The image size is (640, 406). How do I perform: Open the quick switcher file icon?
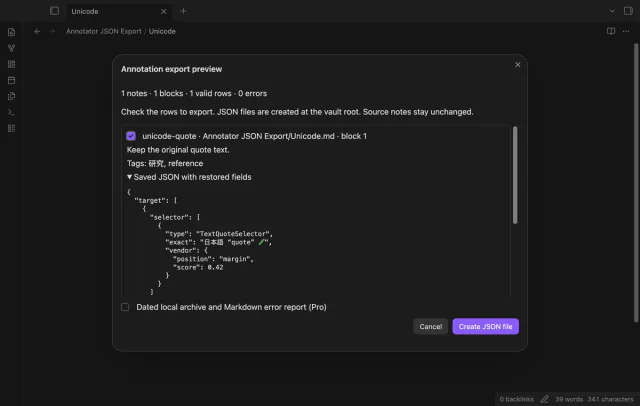pos(11,32)
